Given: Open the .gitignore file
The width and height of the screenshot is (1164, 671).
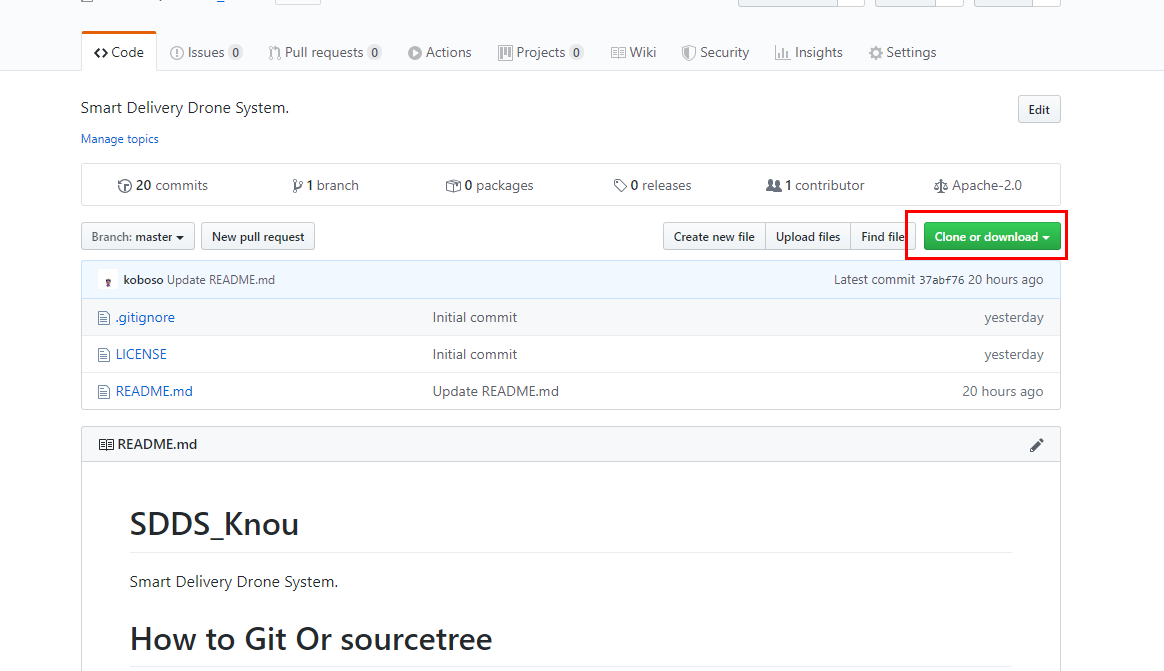Looking at the screenshot, I should 146,317.
